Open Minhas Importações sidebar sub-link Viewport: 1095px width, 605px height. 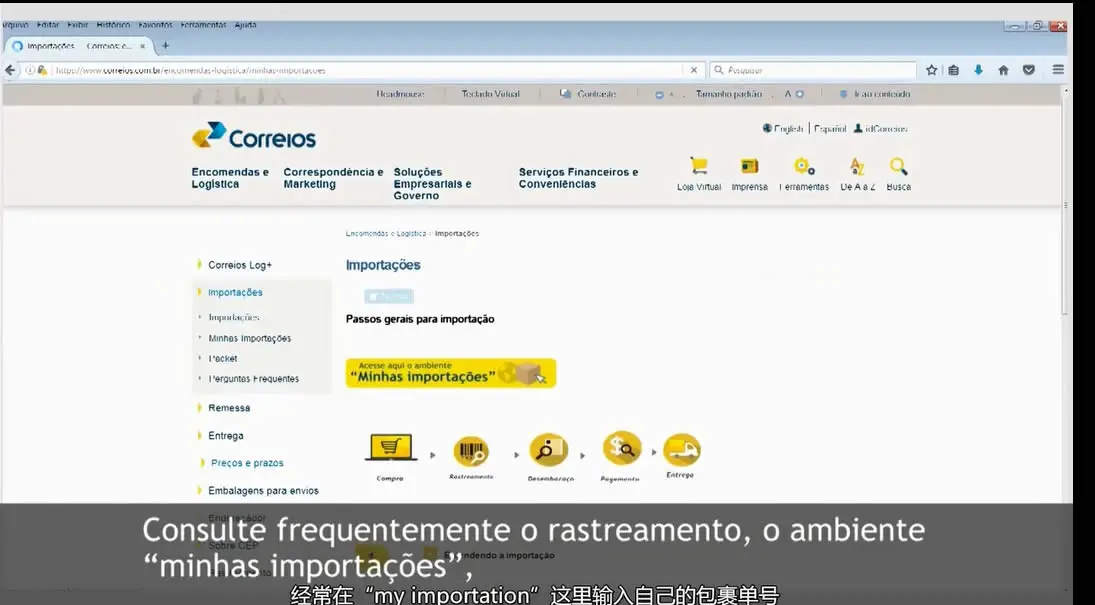tap(249, 338)
